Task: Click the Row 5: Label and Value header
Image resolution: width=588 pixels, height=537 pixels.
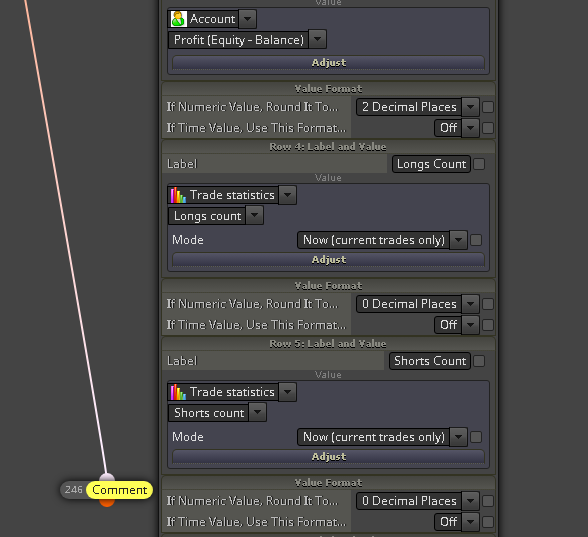Action: 328,344
